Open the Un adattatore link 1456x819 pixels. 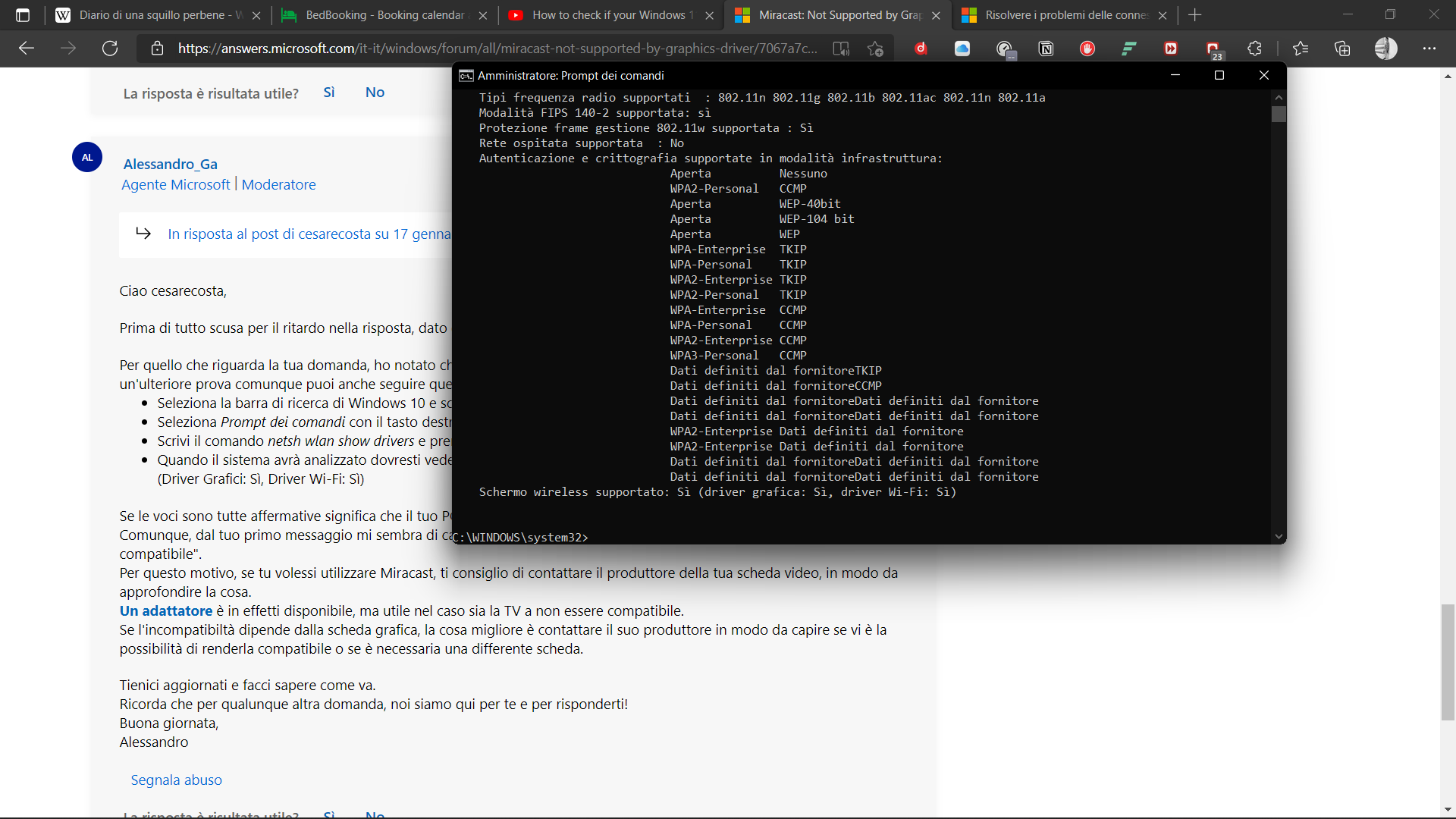point(166,610)
